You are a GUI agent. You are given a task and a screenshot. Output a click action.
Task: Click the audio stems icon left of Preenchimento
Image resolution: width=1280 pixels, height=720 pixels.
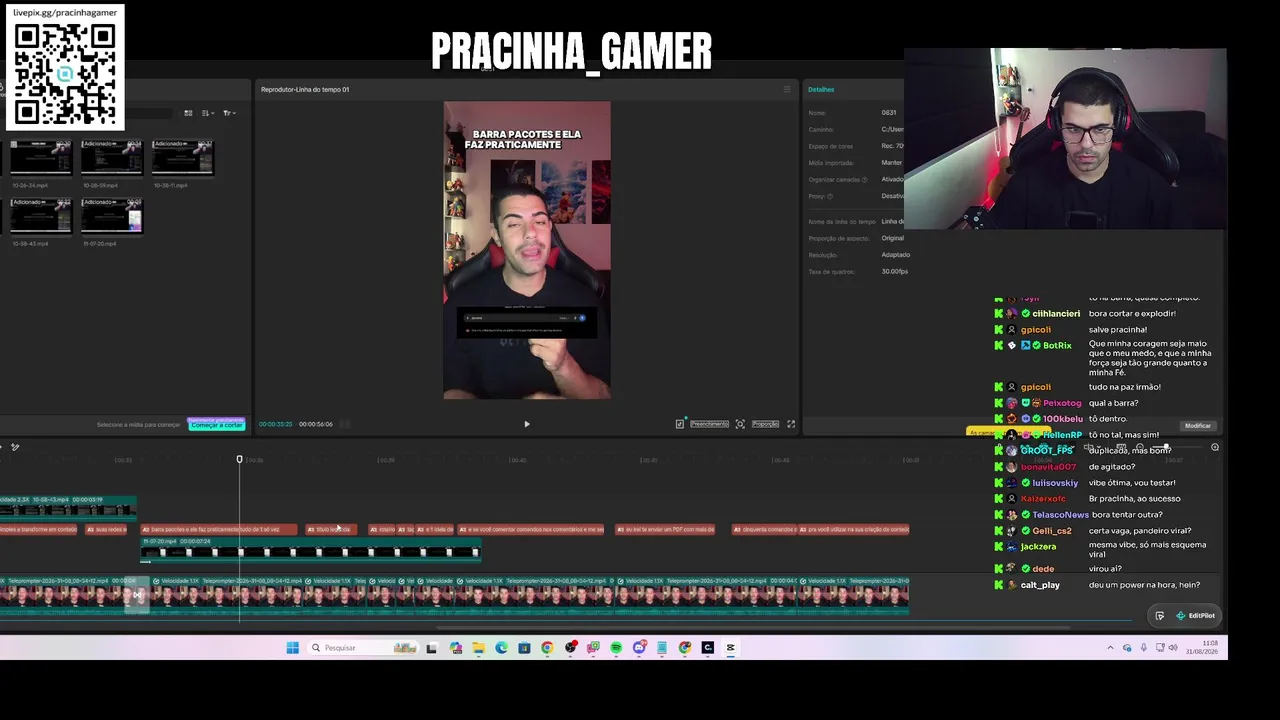[x=680, y=424]
